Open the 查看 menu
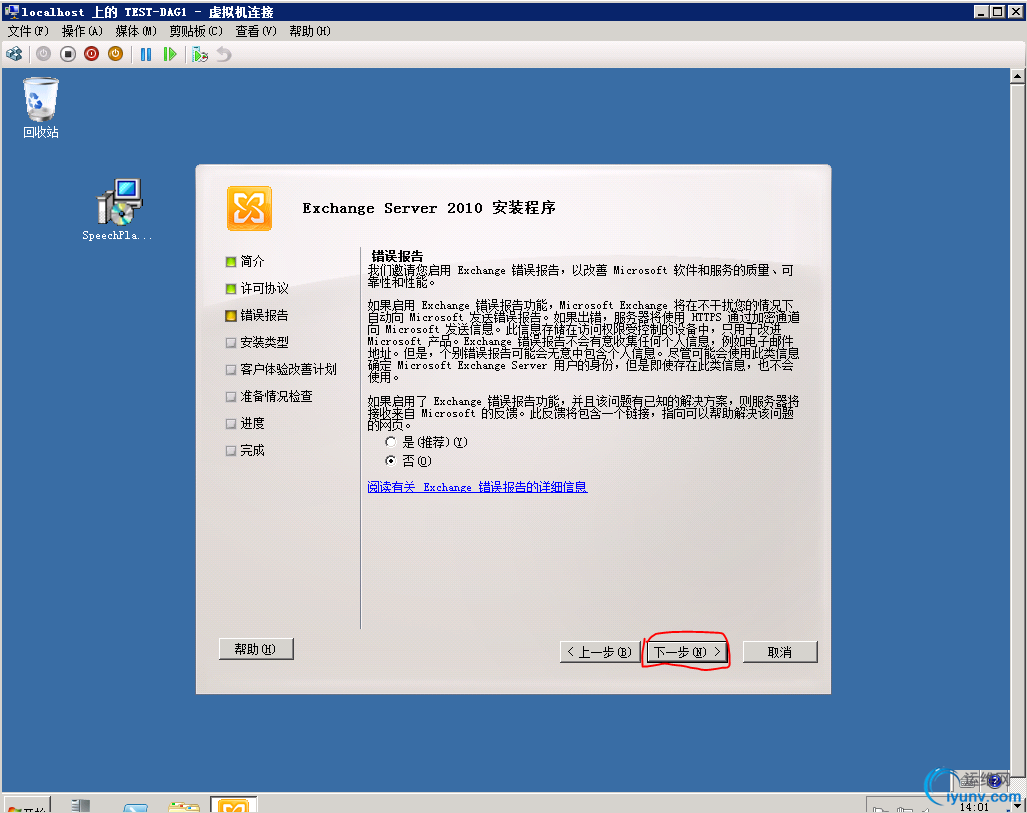This screenshot has height=813, width=1027. tap(256, 31)
